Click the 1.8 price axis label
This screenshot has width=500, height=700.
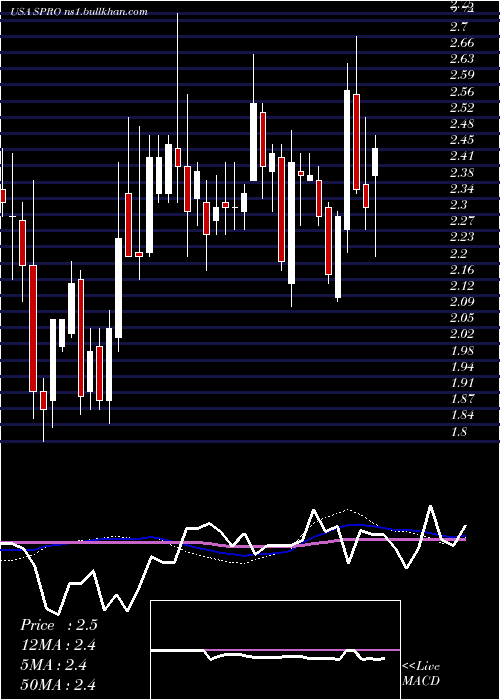458,432
